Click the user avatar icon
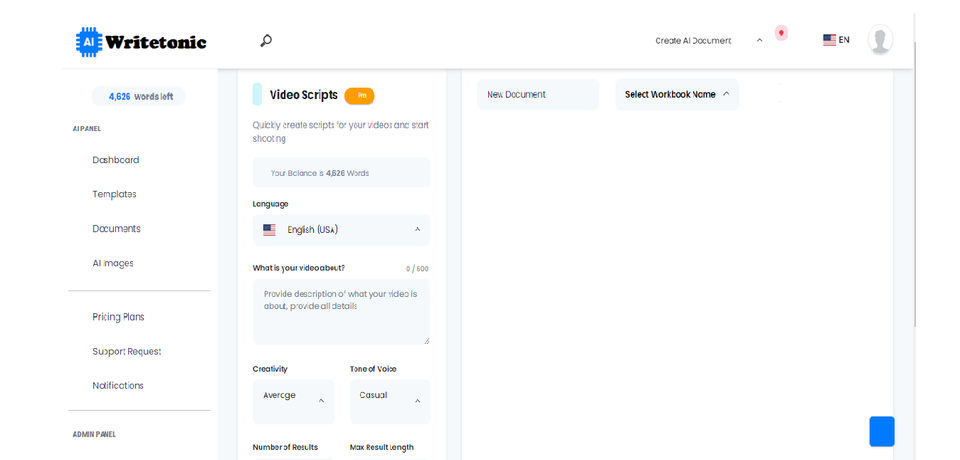The image size is (960, 460). pyautogui.click(x=880, y=40)
